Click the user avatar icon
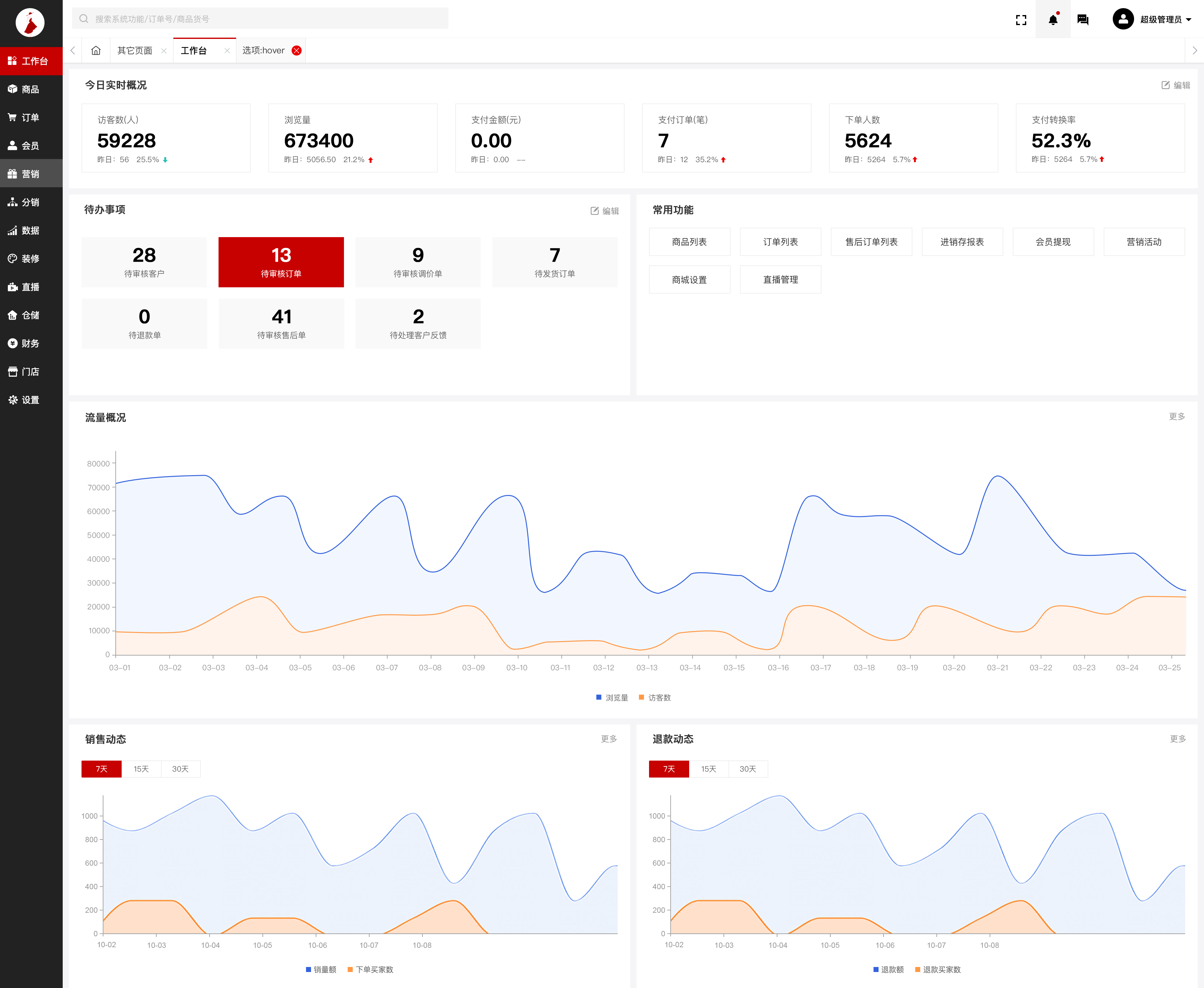1204x988 pixels. (x=1122, y=19)
